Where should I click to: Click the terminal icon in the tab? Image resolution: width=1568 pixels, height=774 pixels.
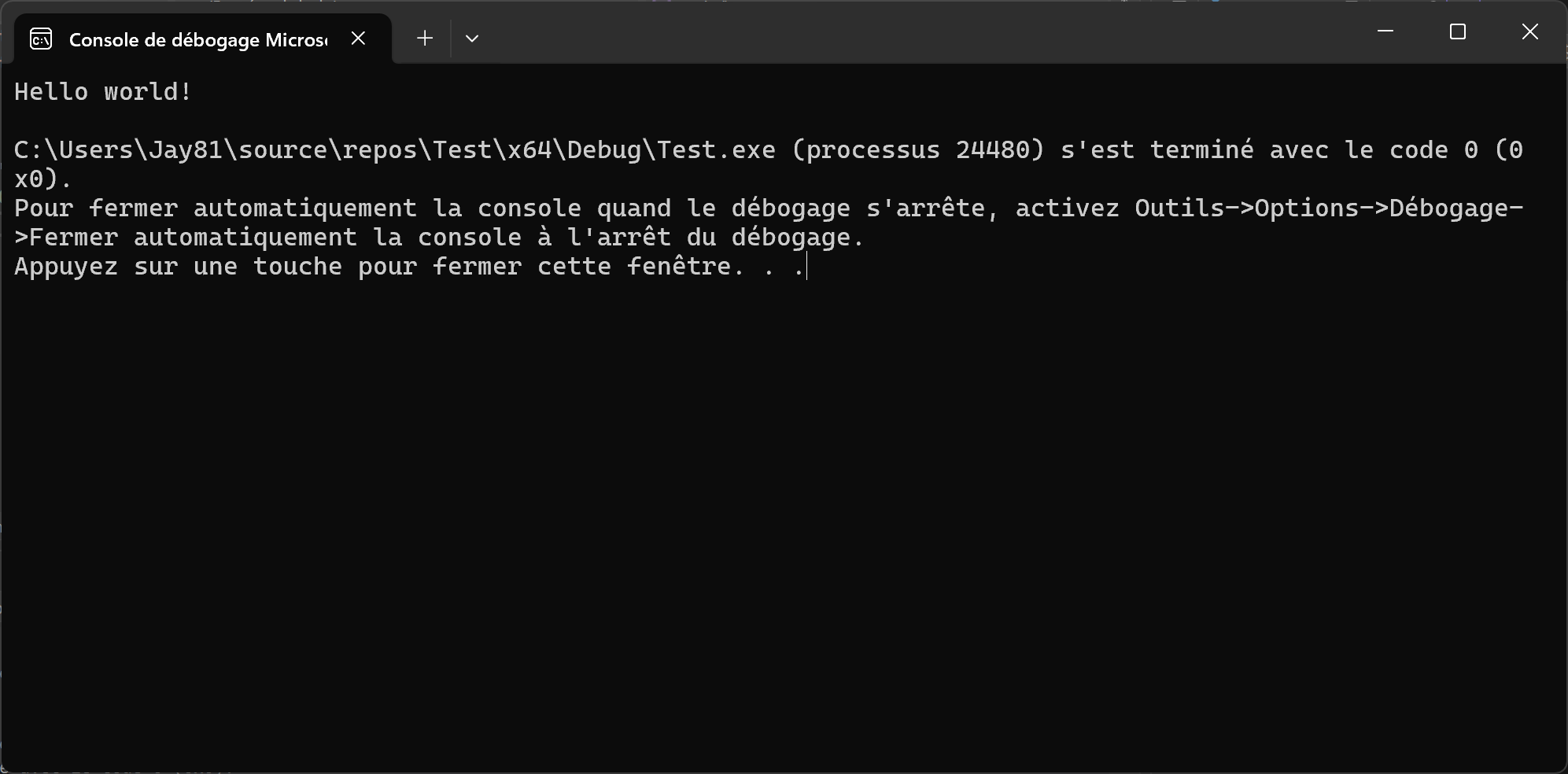point(41,39)
